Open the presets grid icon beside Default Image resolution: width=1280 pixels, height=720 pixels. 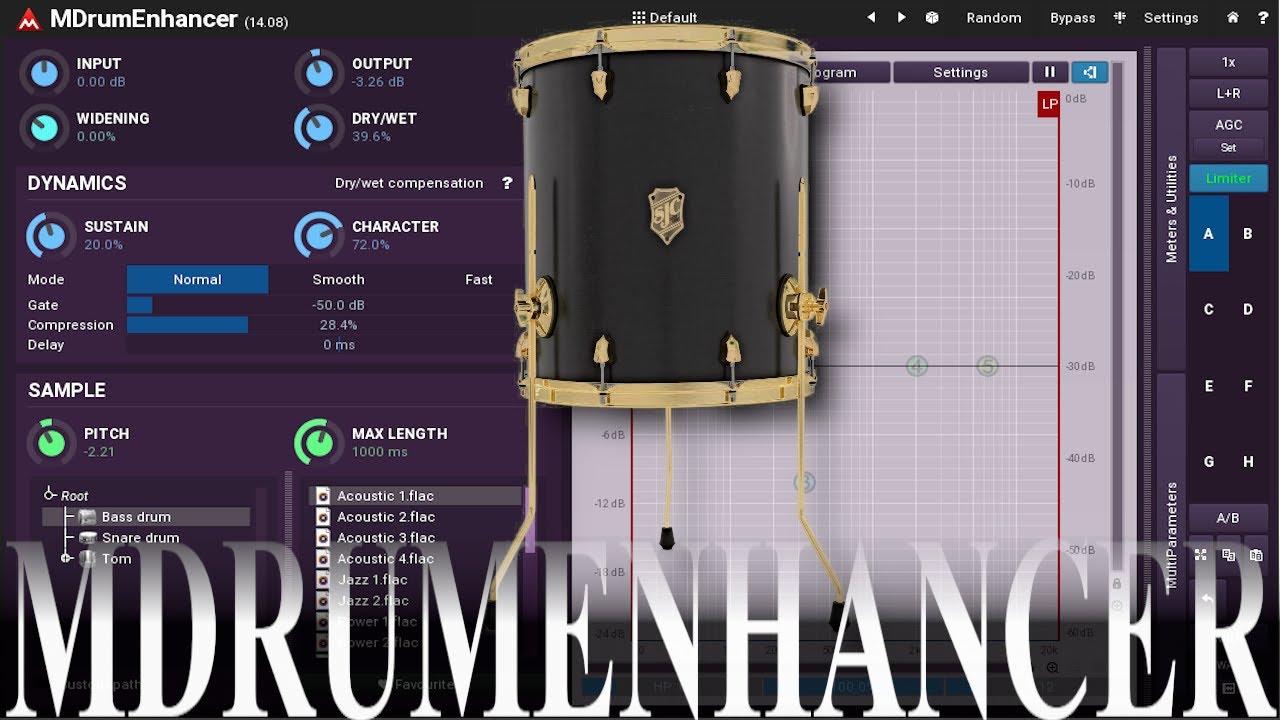639,18
